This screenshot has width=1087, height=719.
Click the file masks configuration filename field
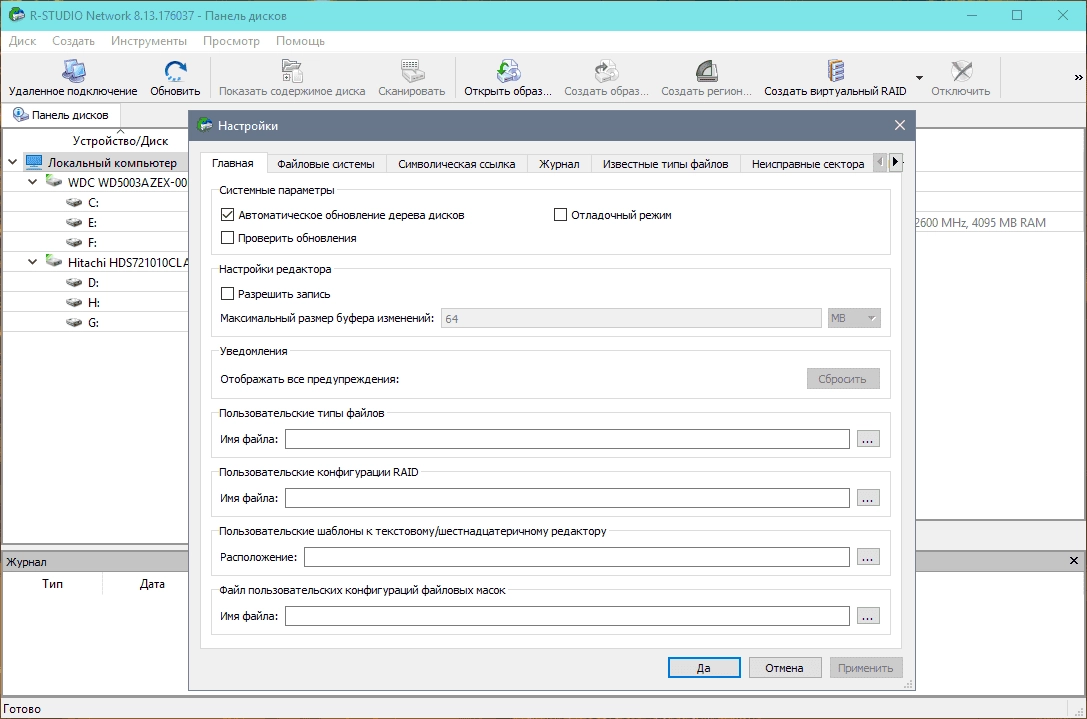[567, 616]
